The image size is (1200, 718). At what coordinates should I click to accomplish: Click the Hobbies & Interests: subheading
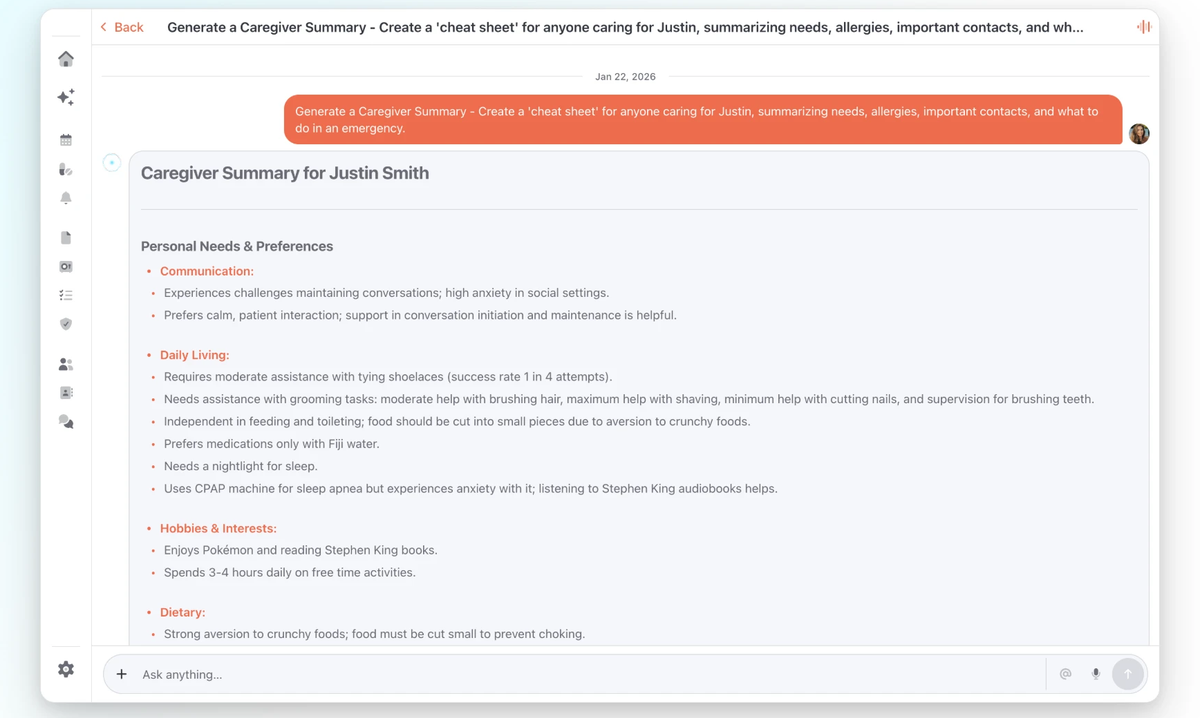point(218,528)
